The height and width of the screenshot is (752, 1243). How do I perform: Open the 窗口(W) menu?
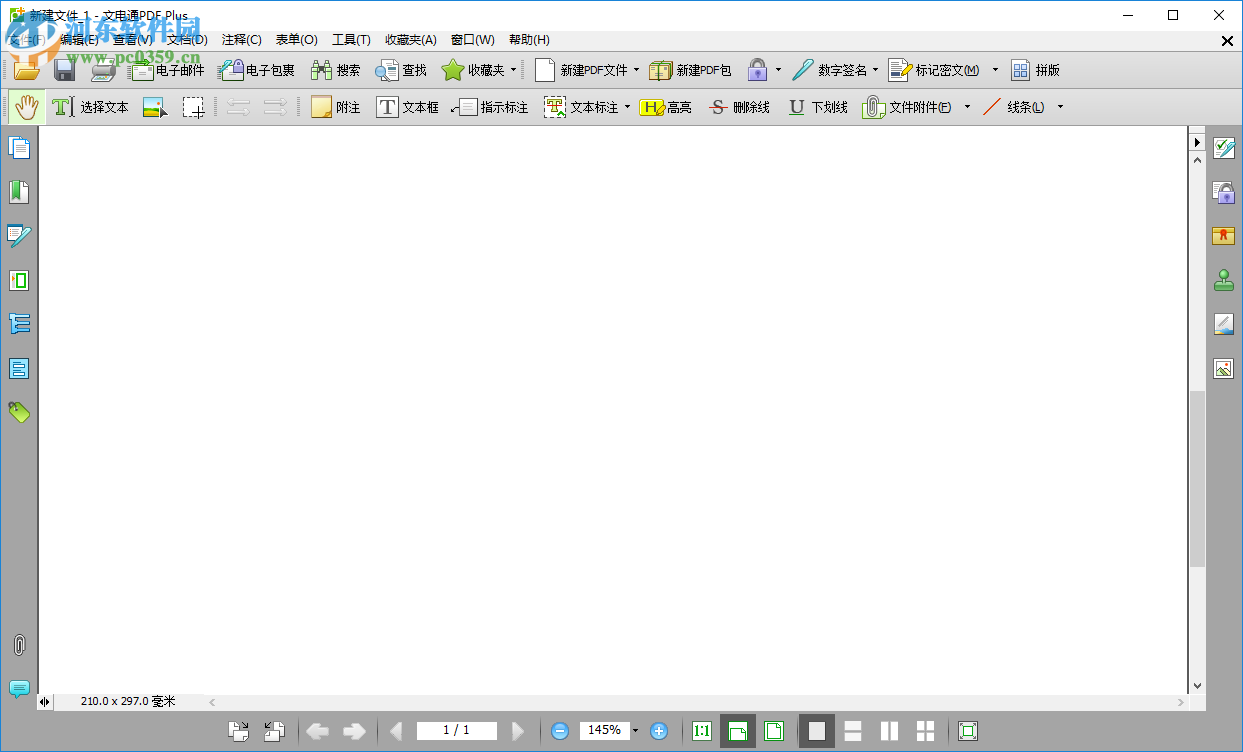click(473, 40)
